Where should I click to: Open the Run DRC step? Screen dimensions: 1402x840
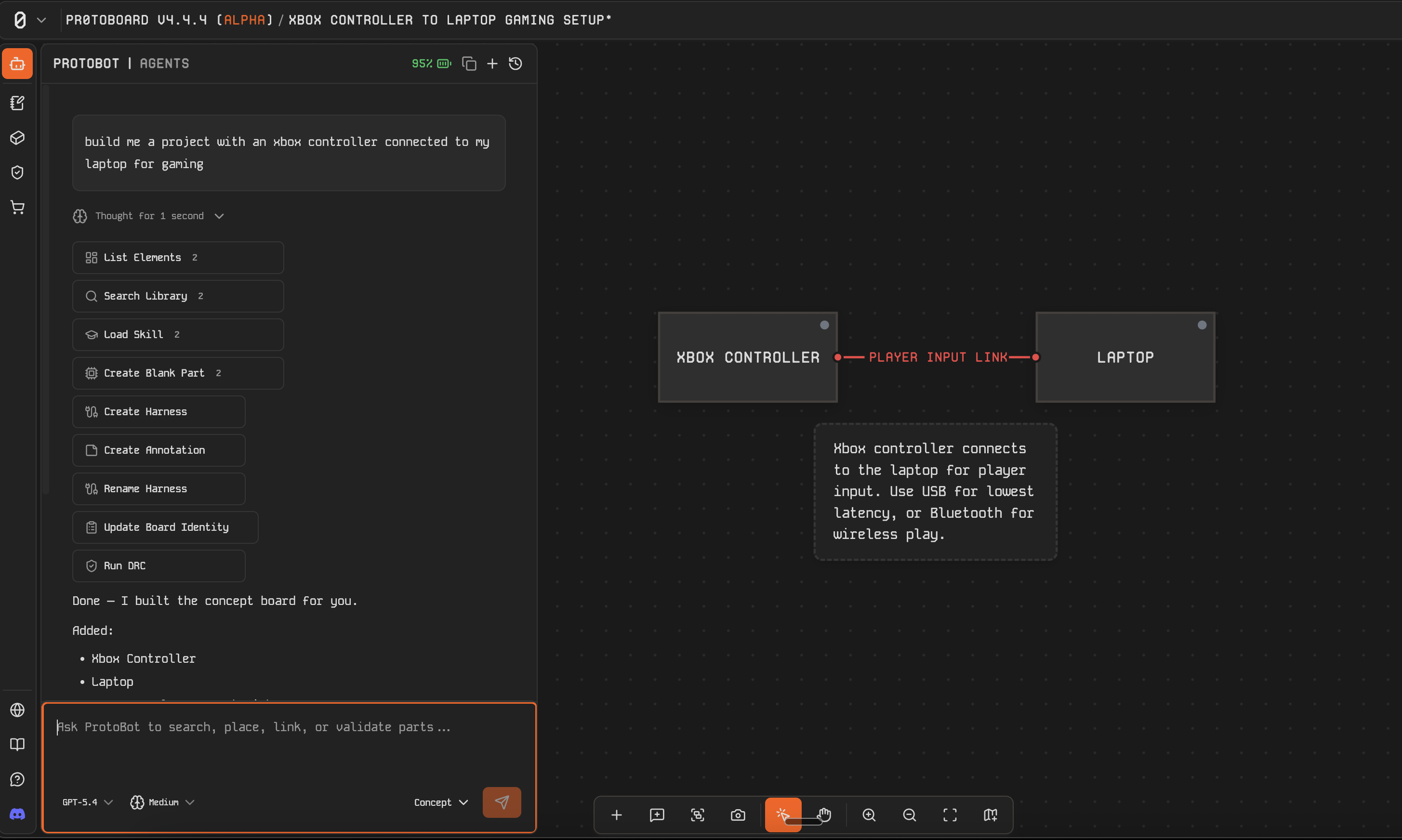[x=159, y=566]
